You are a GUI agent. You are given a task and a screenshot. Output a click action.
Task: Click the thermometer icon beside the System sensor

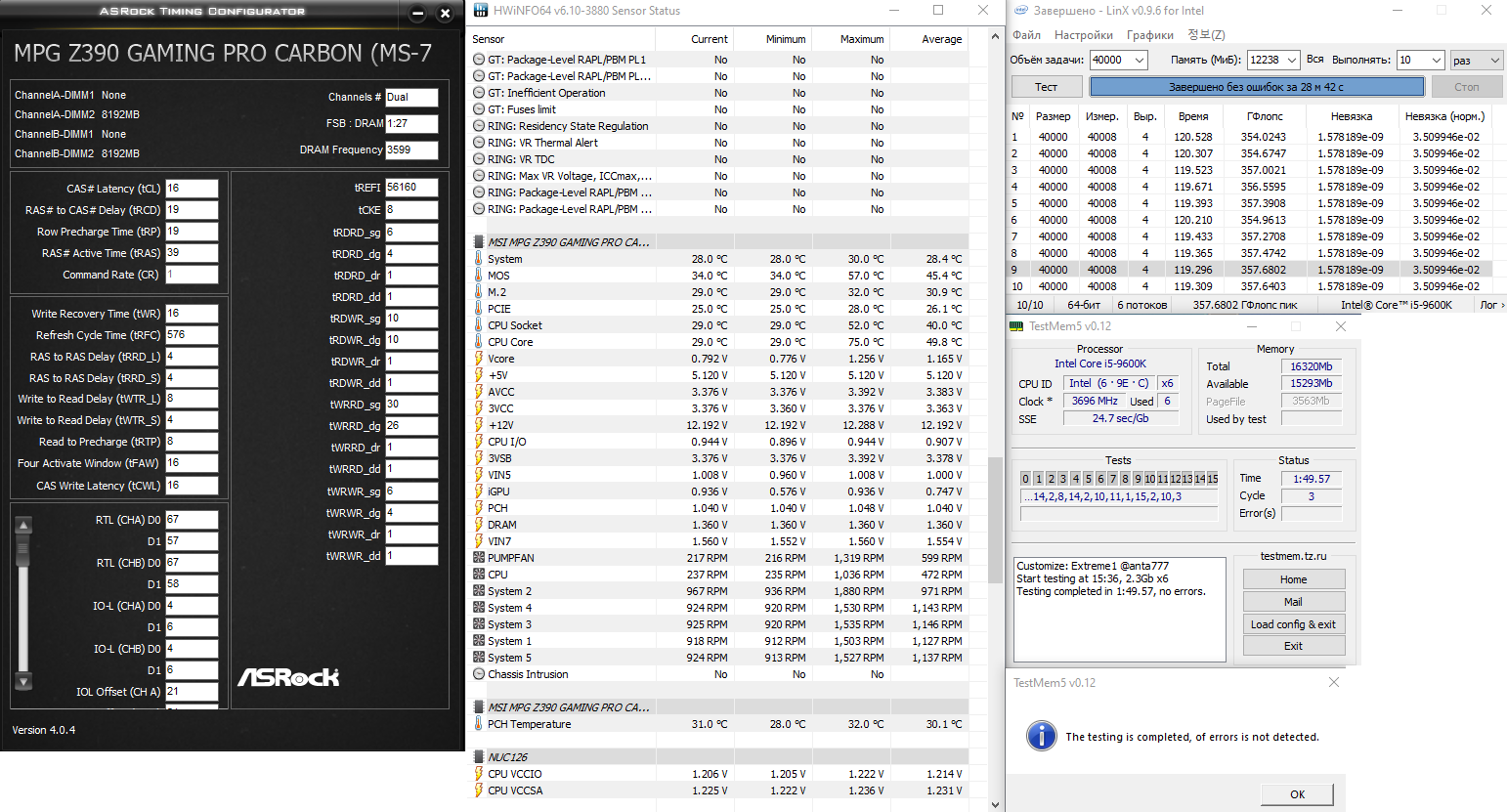coord(479,259)
